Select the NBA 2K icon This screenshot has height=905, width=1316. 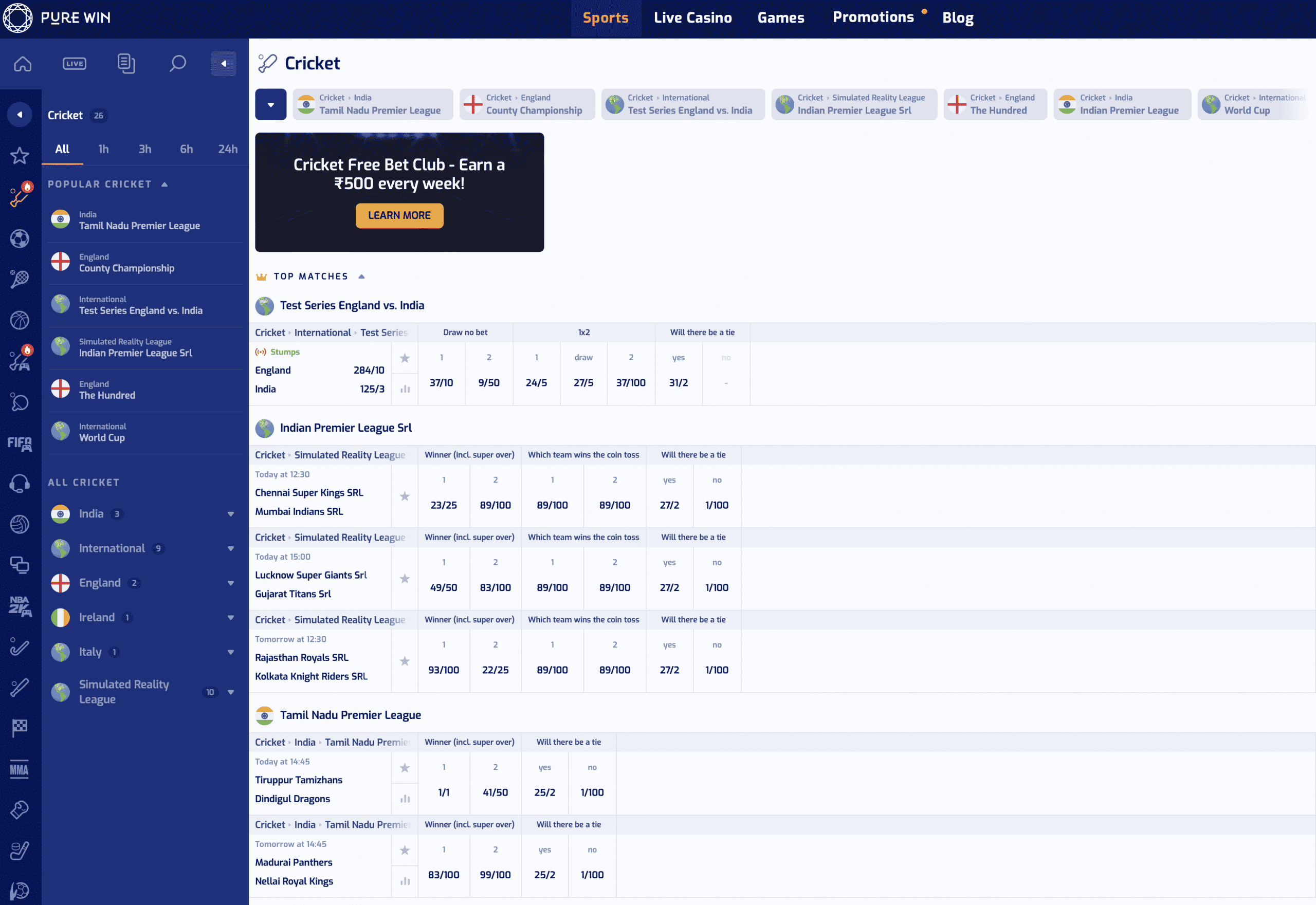(x=20, y=606)
